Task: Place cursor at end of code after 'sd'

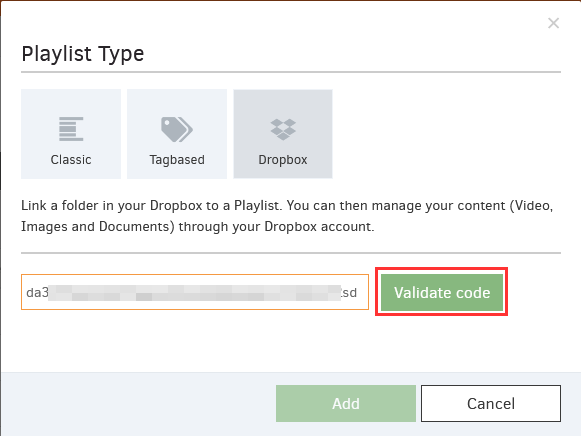Action: [x=358, y=293]
